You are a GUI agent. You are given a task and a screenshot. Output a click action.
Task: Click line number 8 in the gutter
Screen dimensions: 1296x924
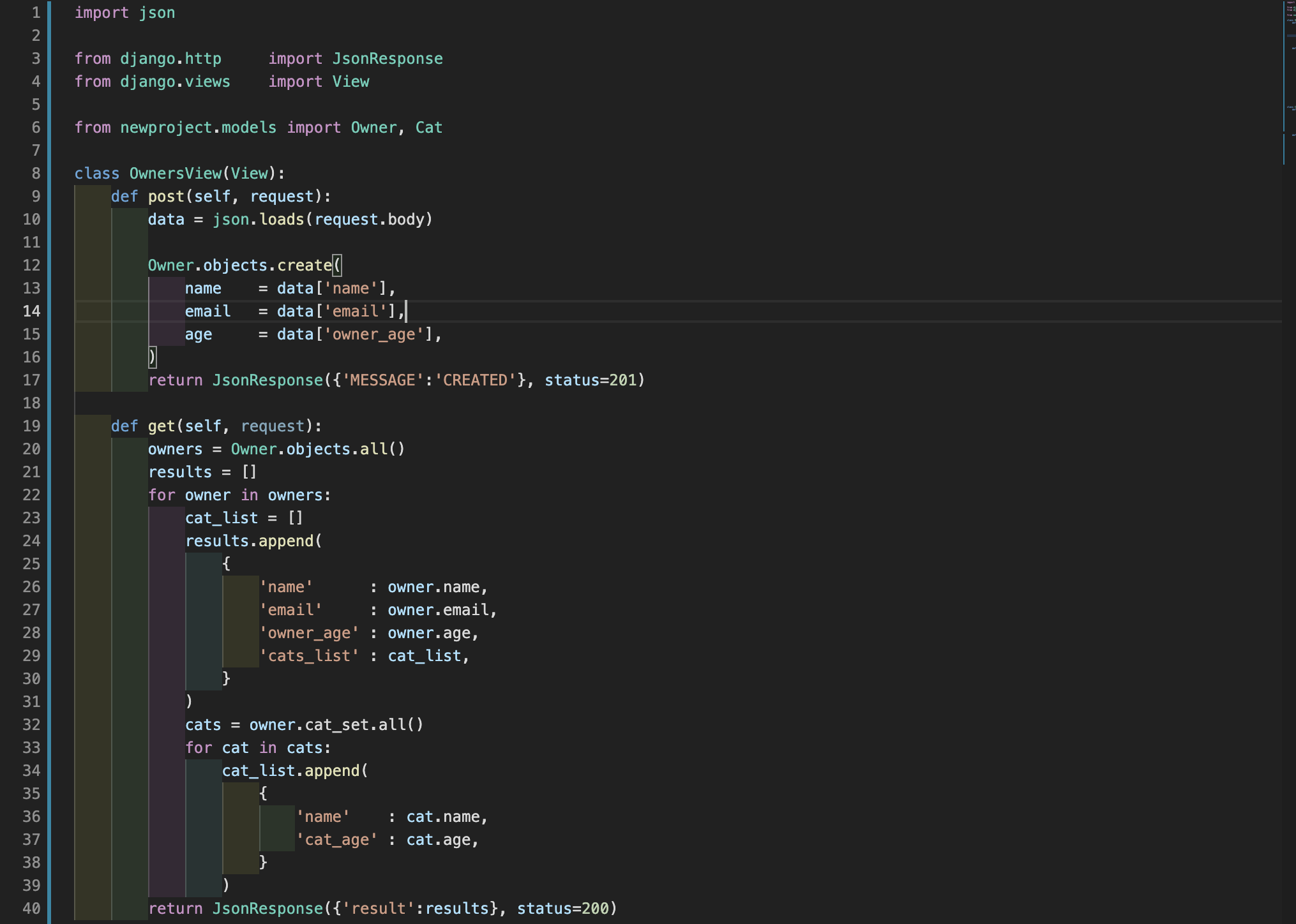tap(36, 174)
